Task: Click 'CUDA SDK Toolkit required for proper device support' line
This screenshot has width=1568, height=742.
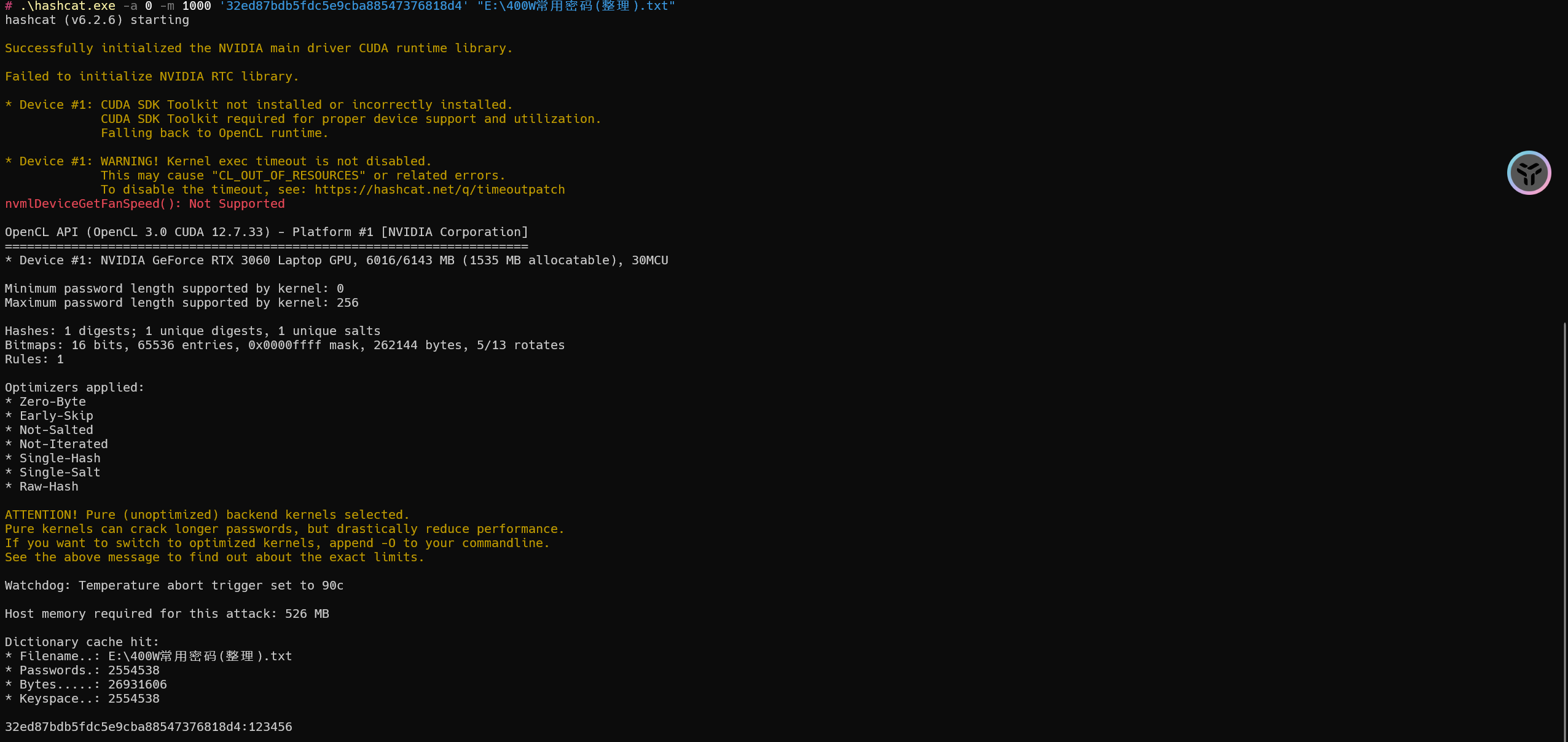Action: click(x=351, y=119)
